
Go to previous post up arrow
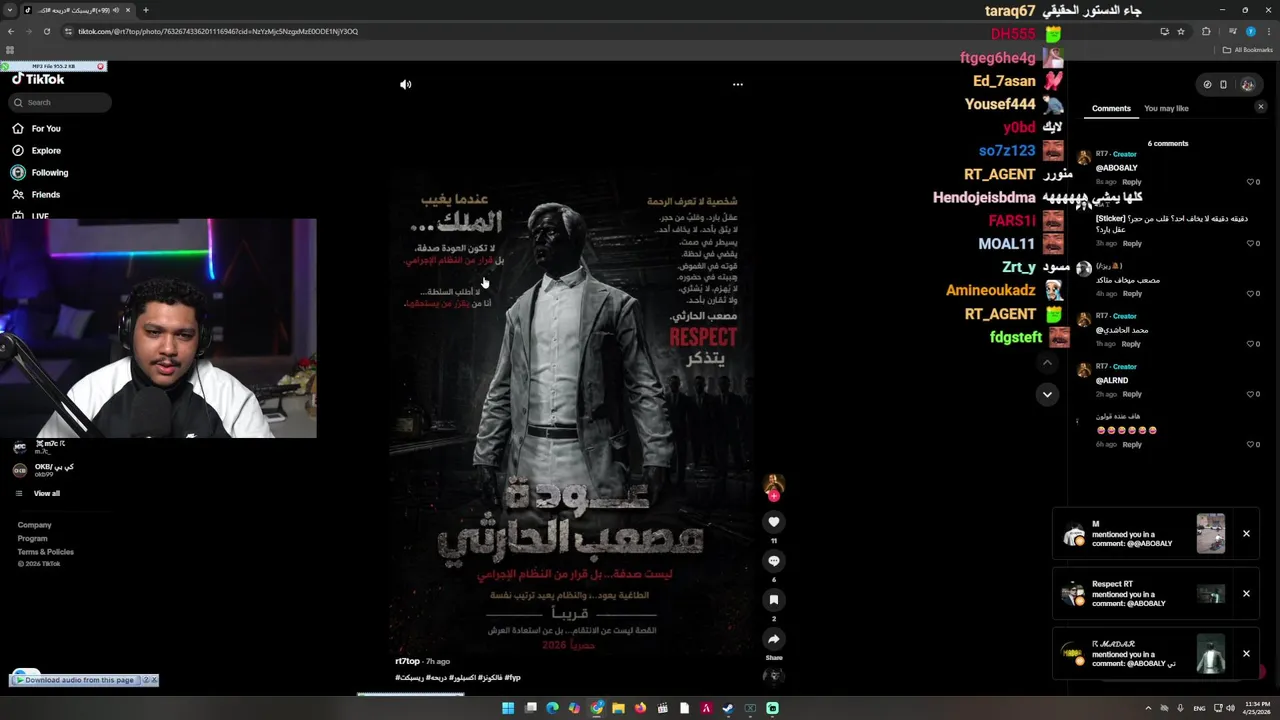[1047, 362]
